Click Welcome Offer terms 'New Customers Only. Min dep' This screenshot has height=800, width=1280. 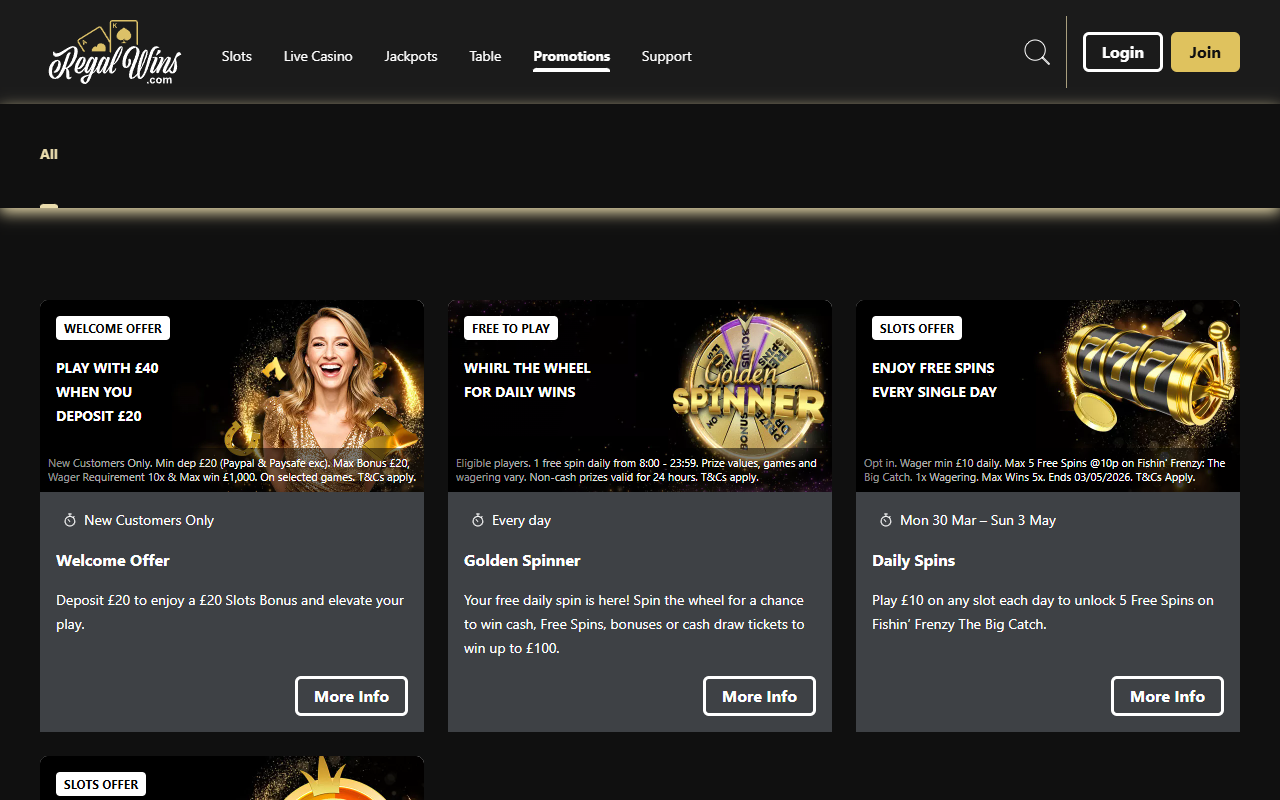click(232, 470)
